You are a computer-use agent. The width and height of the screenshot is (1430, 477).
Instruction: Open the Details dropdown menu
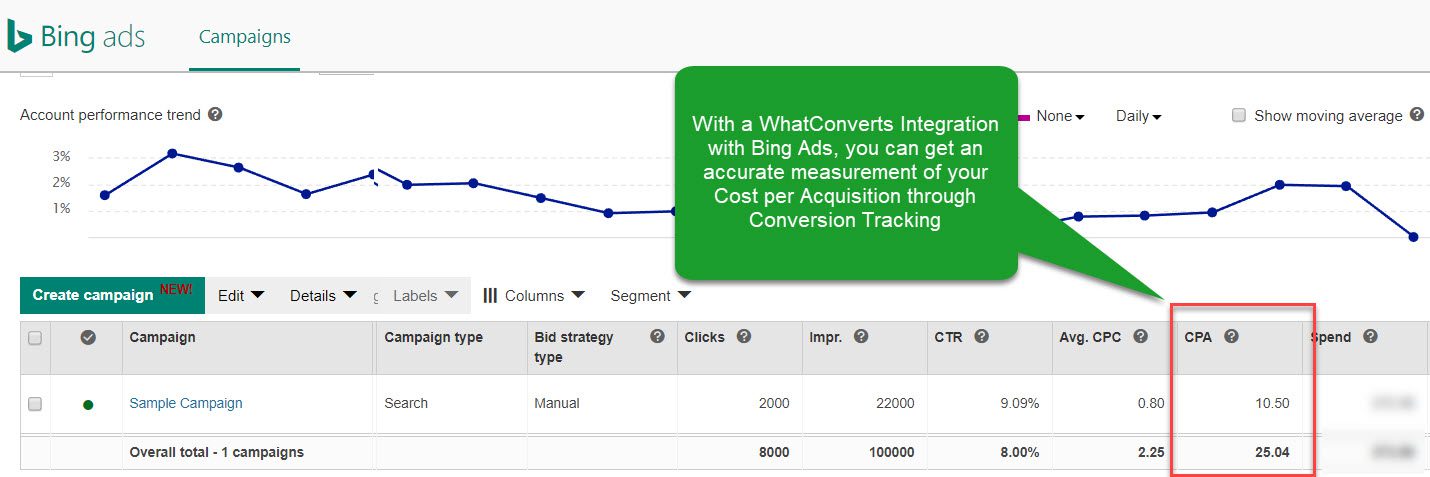point(323,296)
